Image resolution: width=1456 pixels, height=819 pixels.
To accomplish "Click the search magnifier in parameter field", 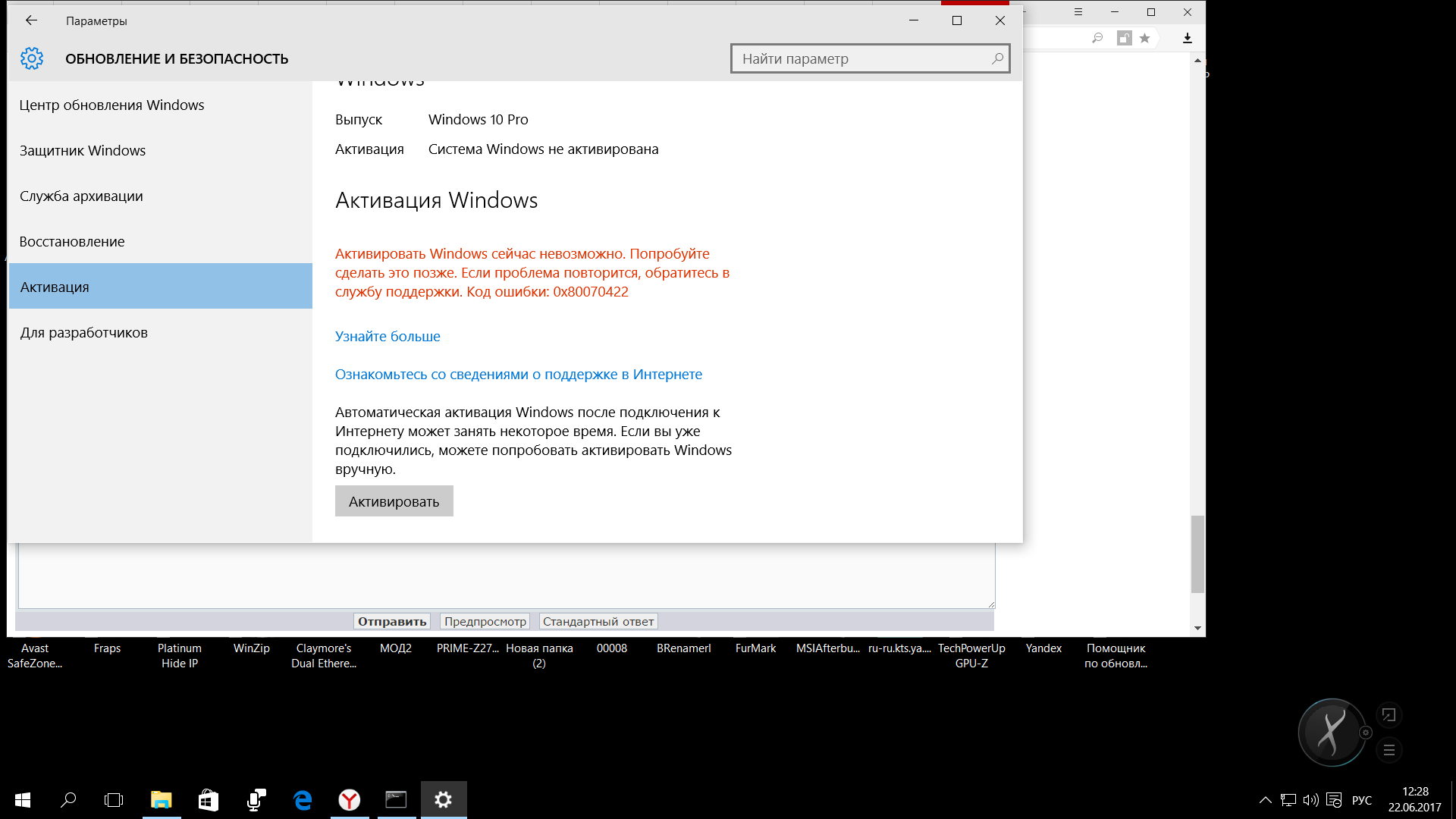I will point(997,58).
